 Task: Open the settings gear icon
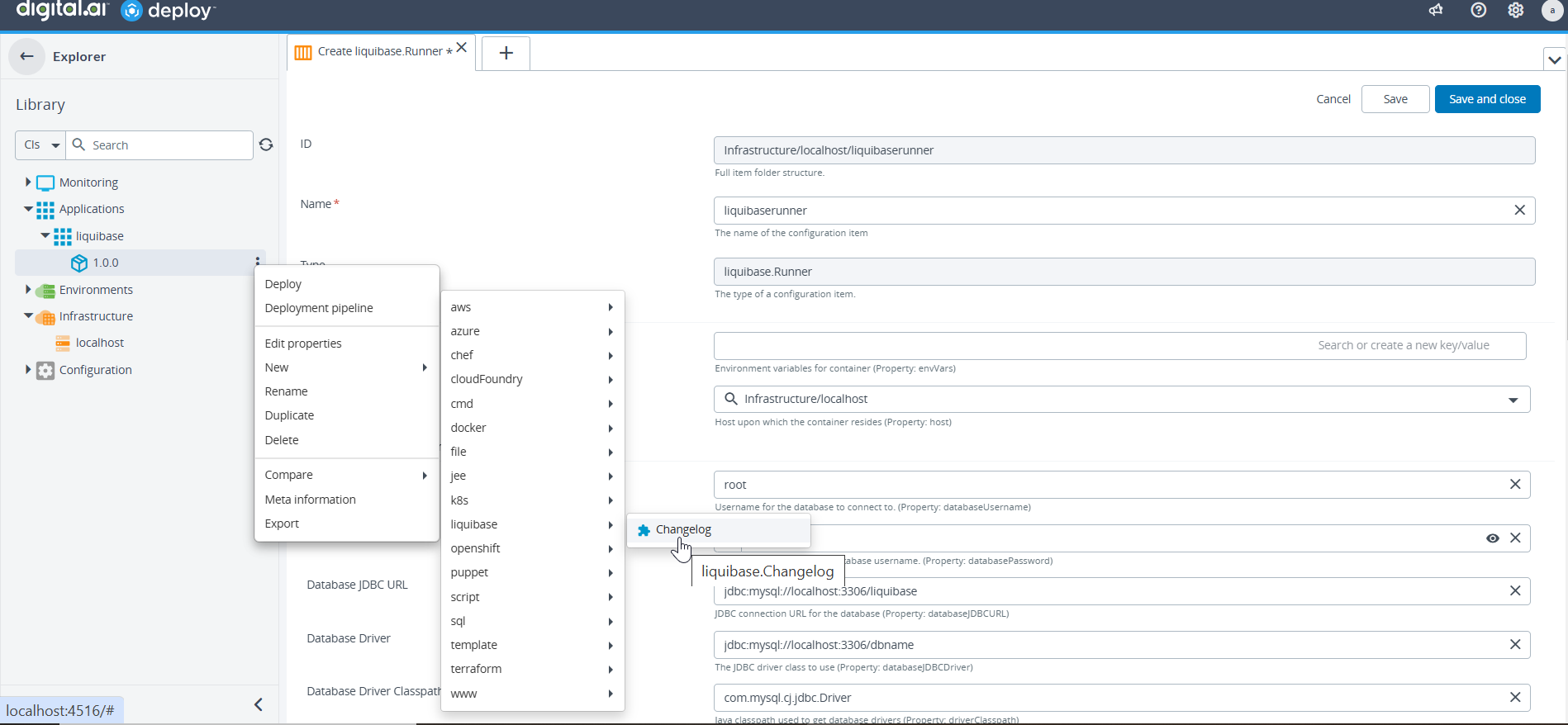(1516, 10)
